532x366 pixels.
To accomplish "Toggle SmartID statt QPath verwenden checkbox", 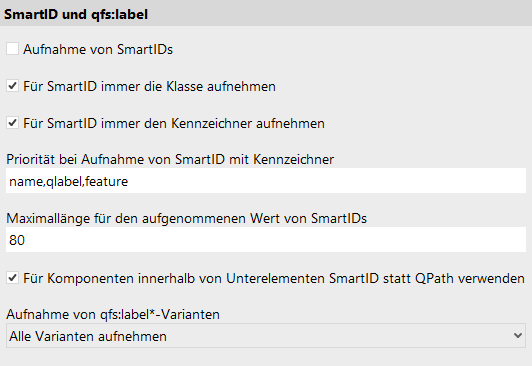I will (12, 278).
